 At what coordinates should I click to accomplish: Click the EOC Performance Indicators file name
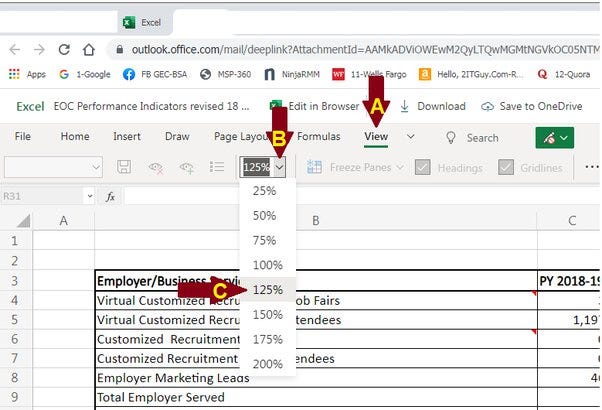[151, 106]
